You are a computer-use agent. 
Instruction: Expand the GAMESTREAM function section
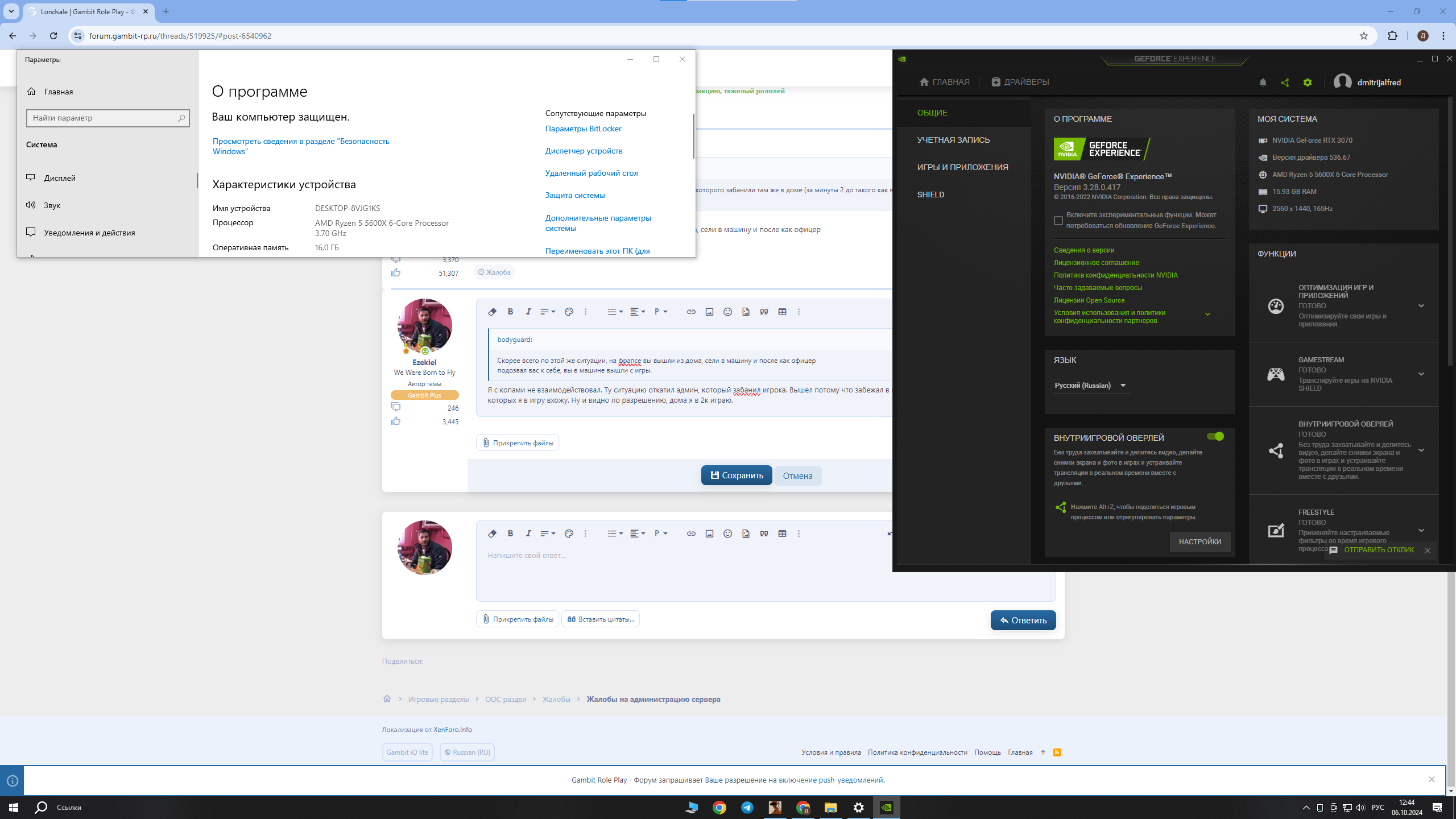point(1421,374)
